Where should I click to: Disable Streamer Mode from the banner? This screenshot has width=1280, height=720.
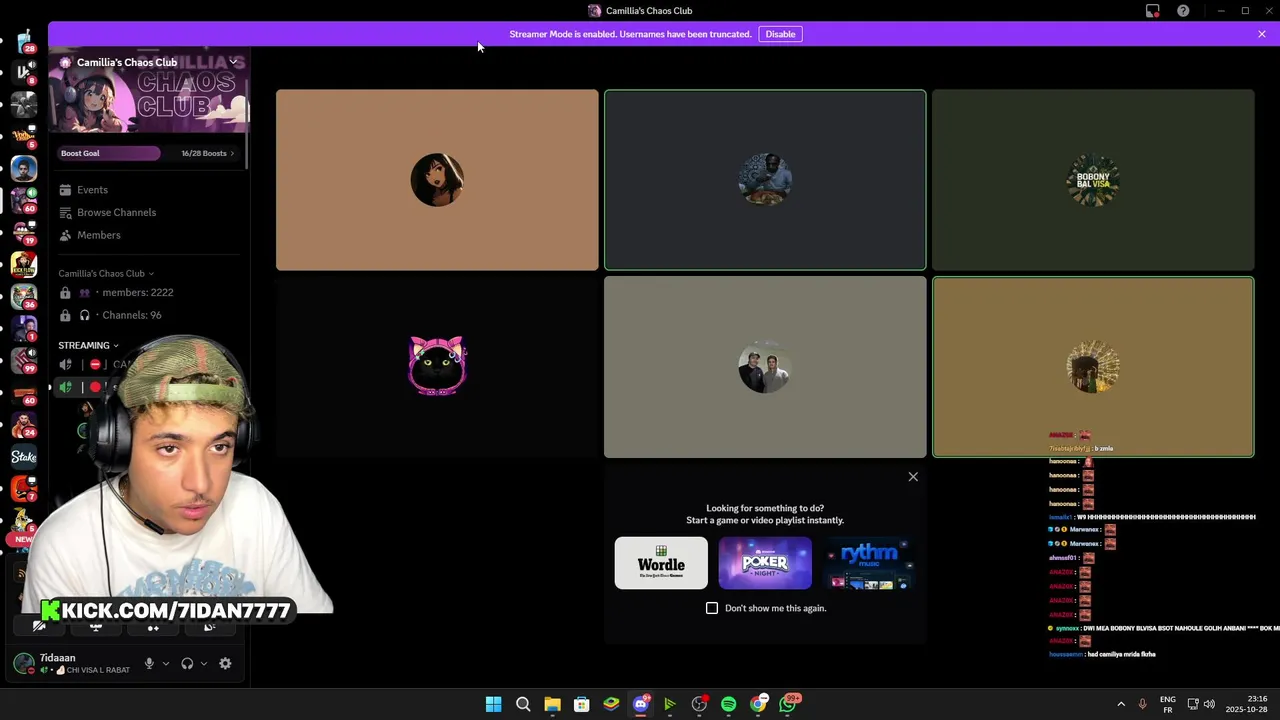(780, 34)
